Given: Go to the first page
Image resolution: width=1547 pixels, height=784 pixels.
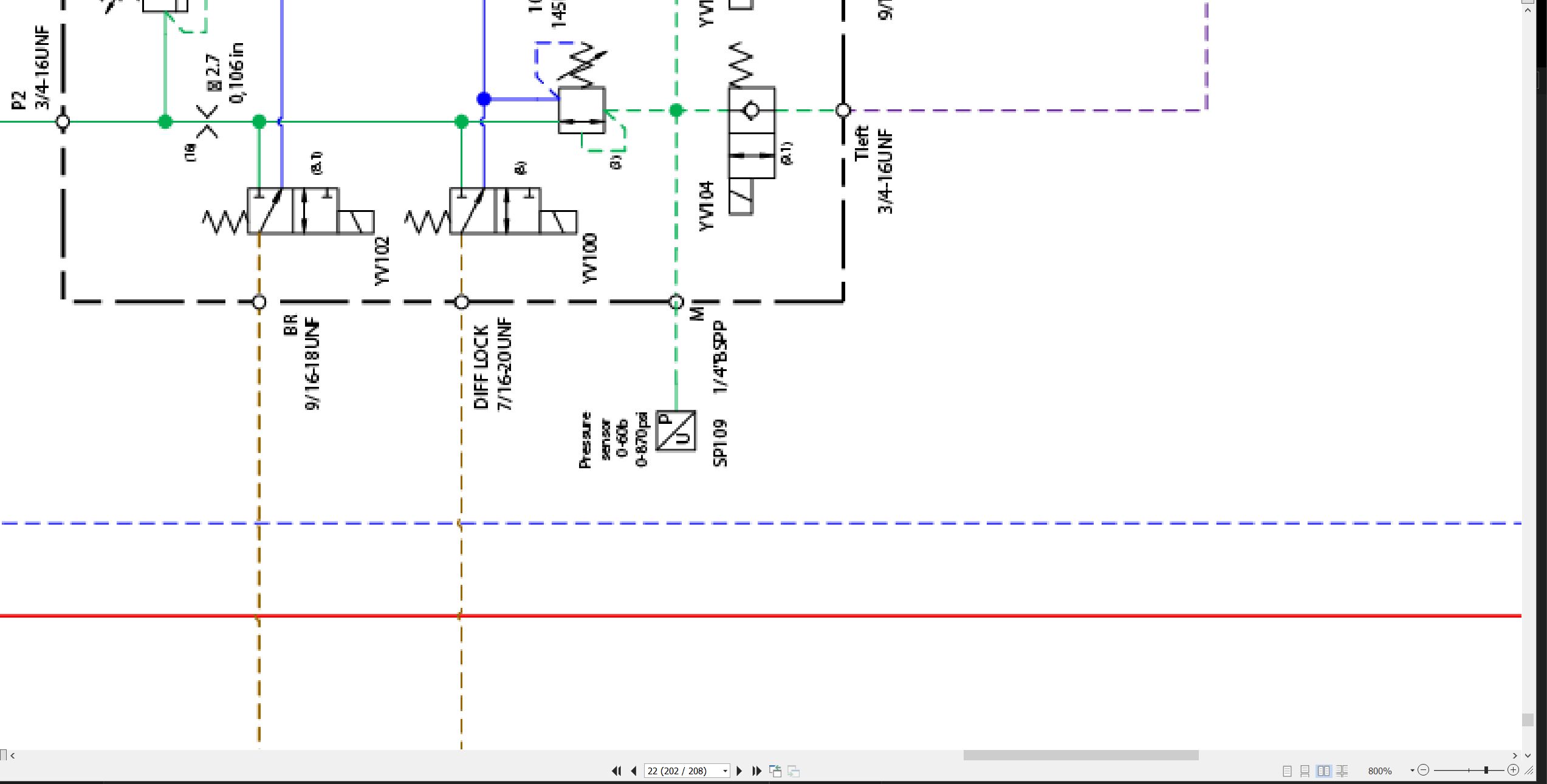Looking at the screenshot, I should coord(616,771).
